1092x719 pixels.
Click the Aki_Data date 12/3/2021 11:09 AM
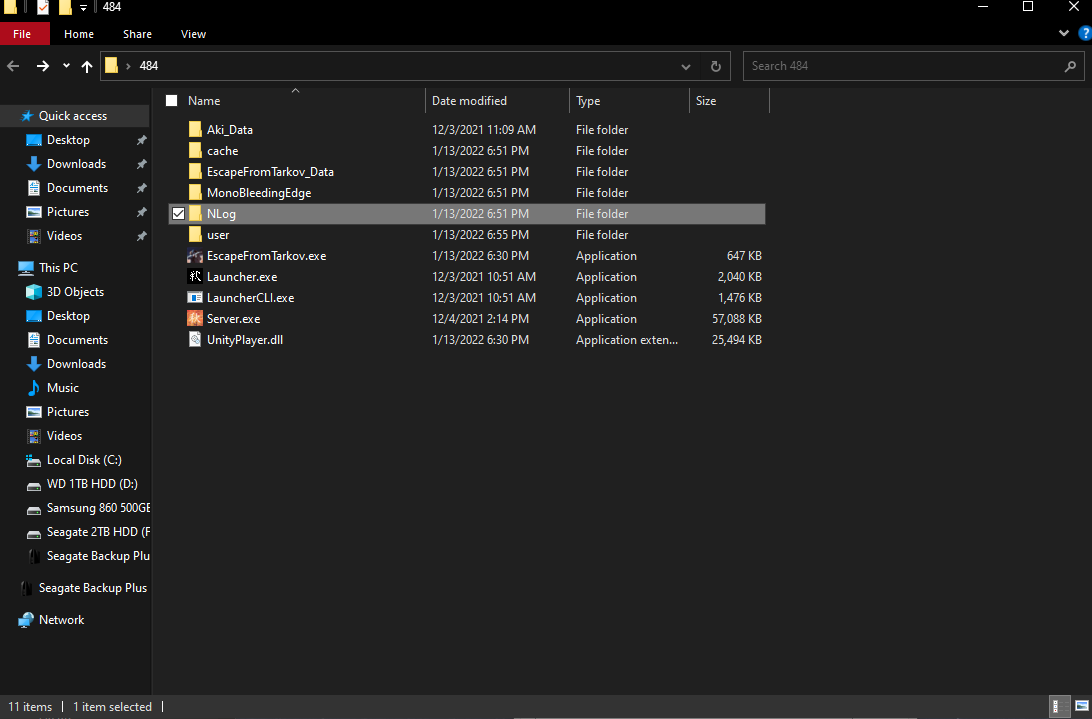pos(484,130)
